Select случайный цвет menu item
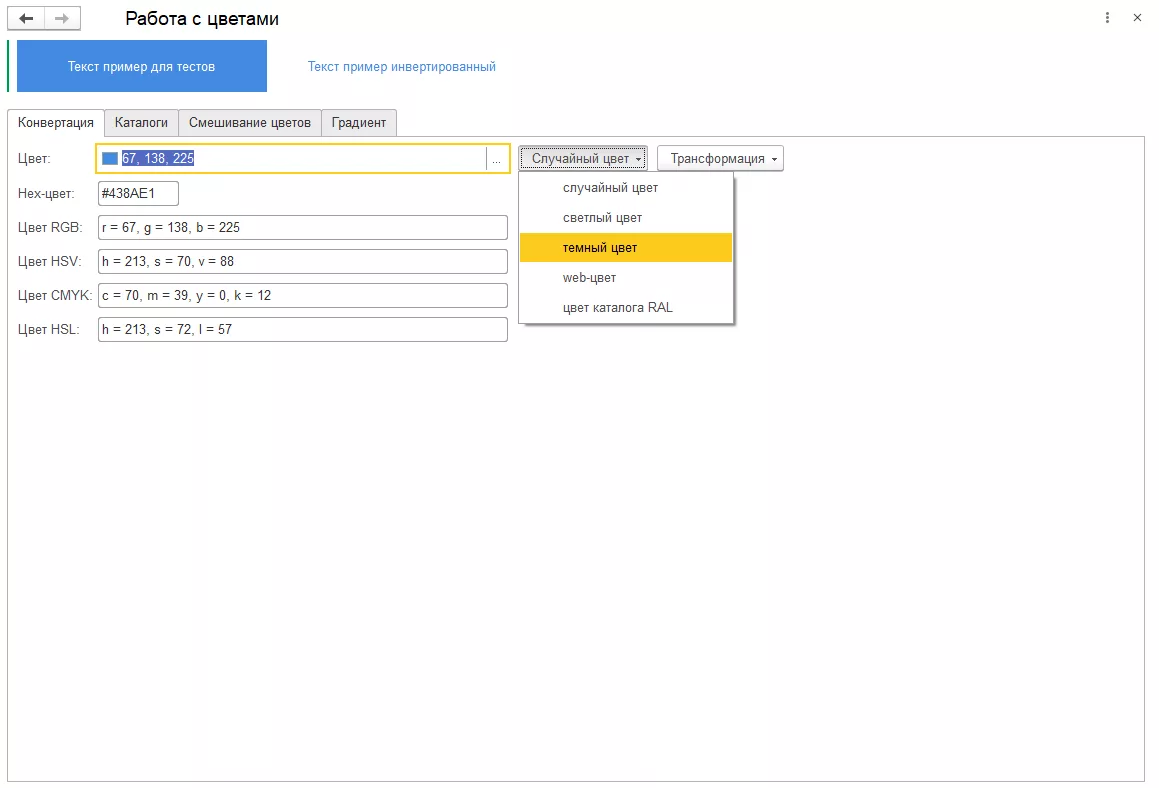 (x=610, y=188)
